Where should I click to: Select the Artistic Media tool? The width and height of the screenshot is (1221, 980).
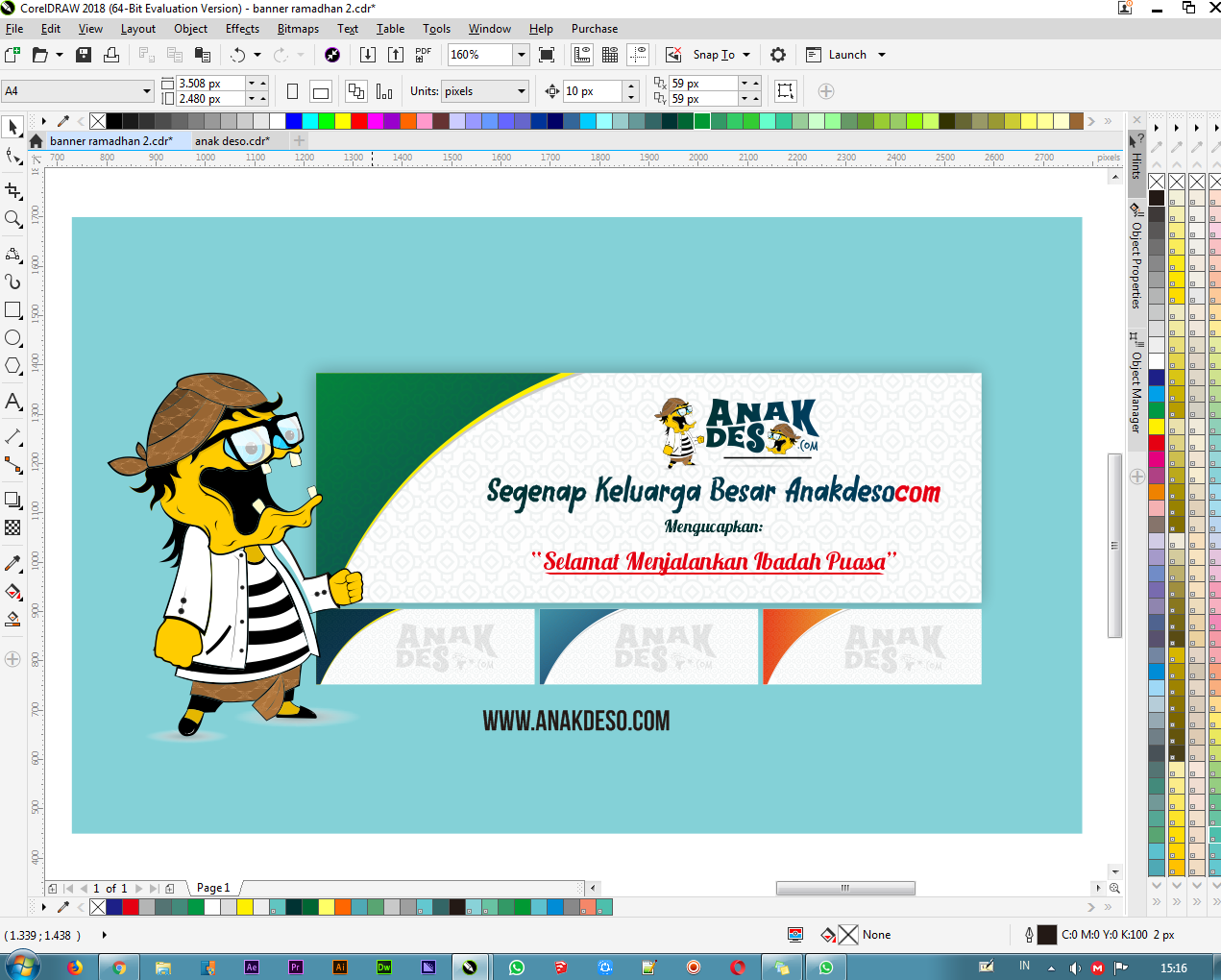[x=12, y=282]
